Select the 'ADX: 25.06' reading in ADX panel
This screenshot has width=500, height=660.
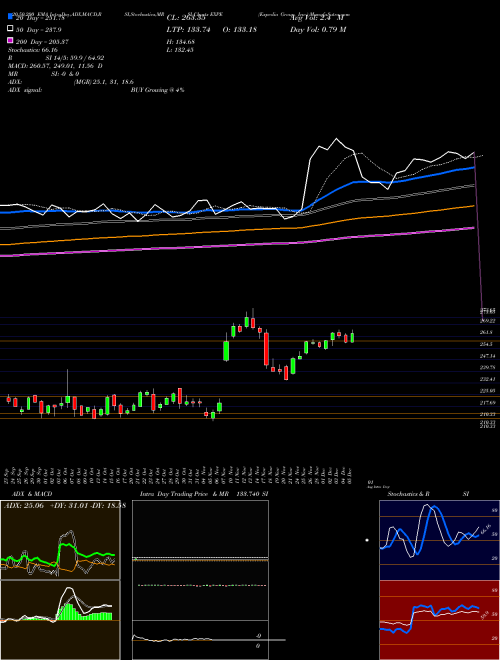(24, 506)
